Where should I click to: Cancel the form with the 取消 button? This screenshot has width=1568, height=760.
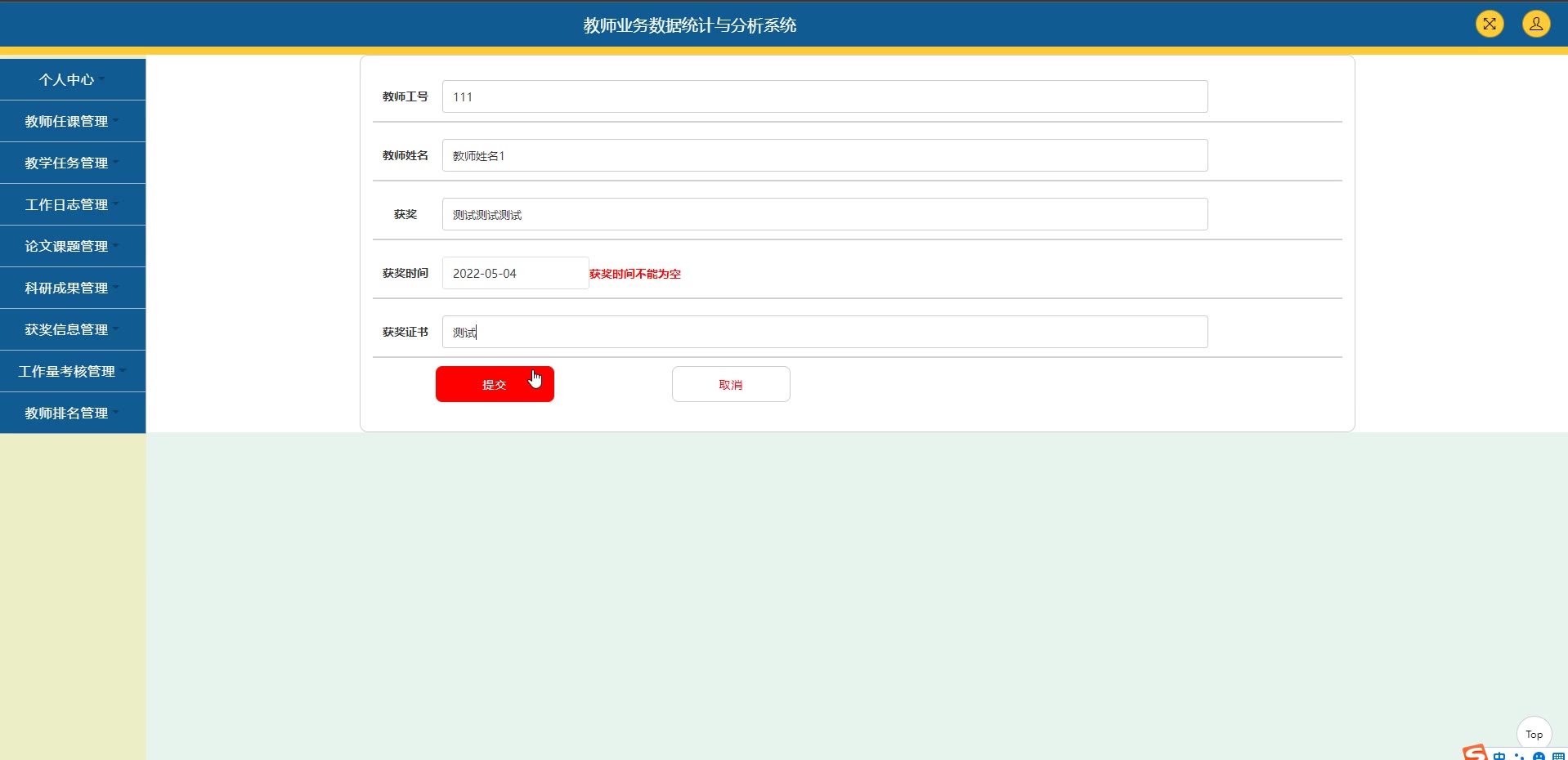coord(731,384)
